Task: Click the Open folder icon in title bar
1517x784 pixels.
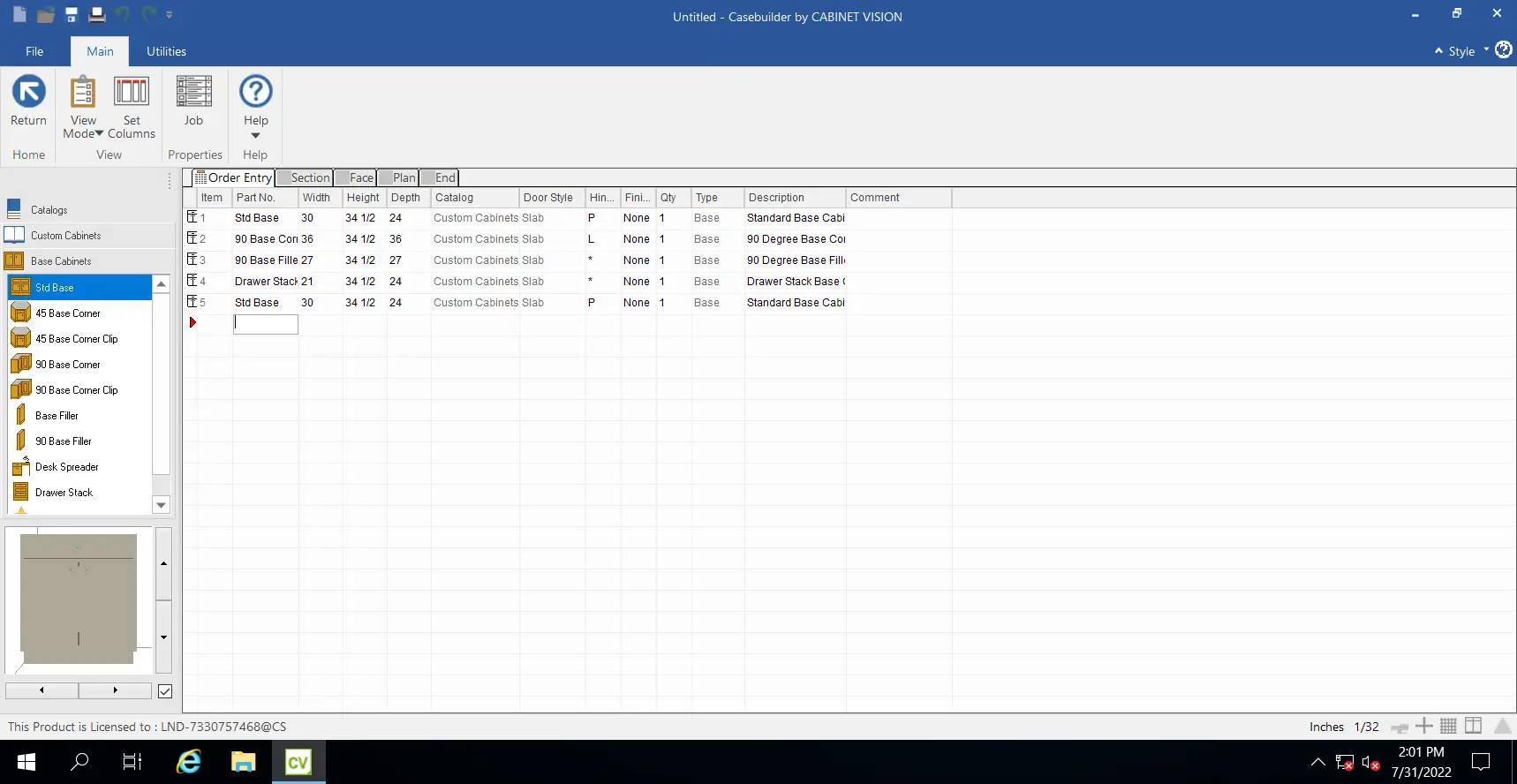Action: click(46, 15)
